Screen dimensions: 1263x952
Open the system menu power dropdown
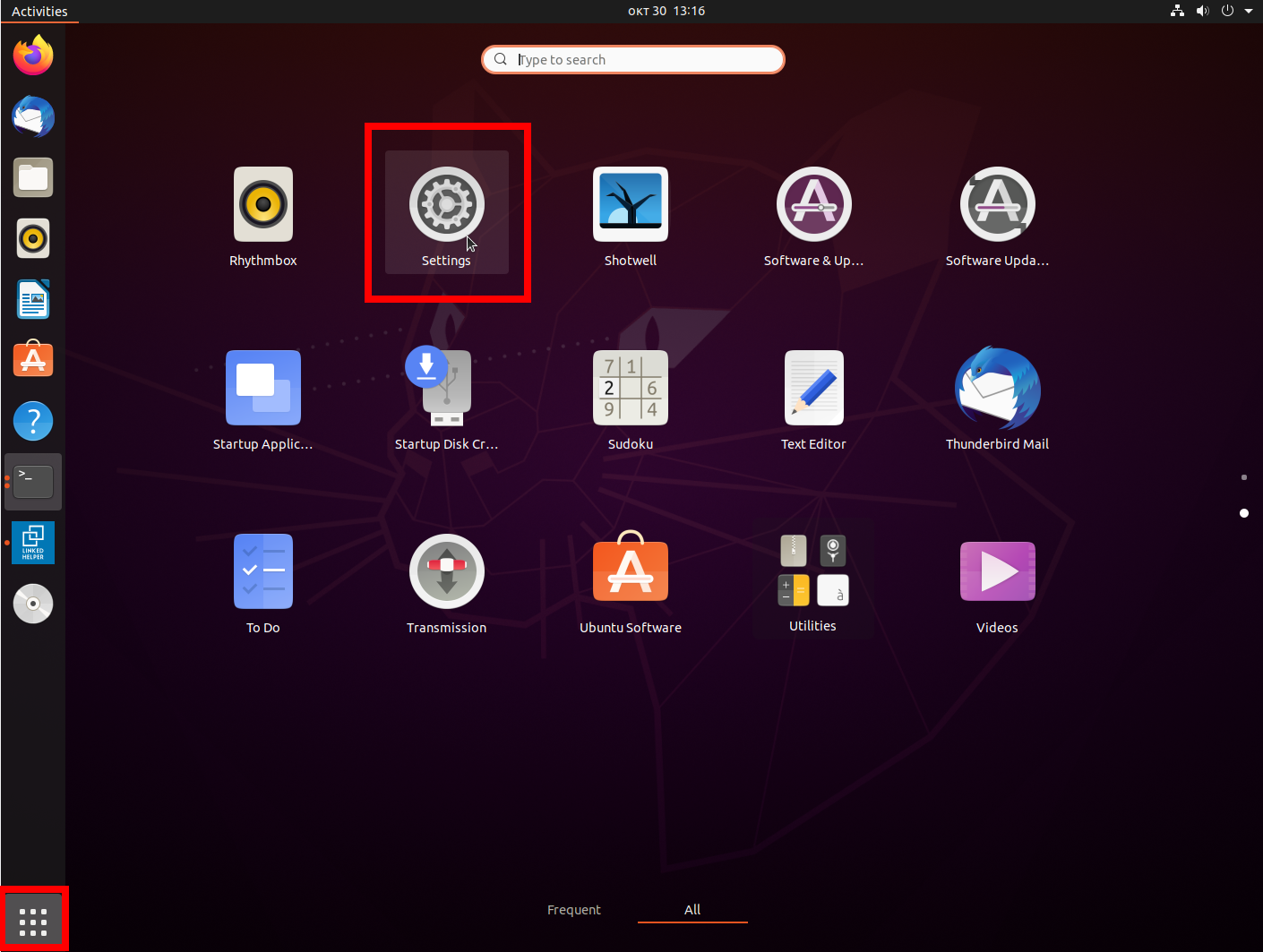tap(1248, 11)
